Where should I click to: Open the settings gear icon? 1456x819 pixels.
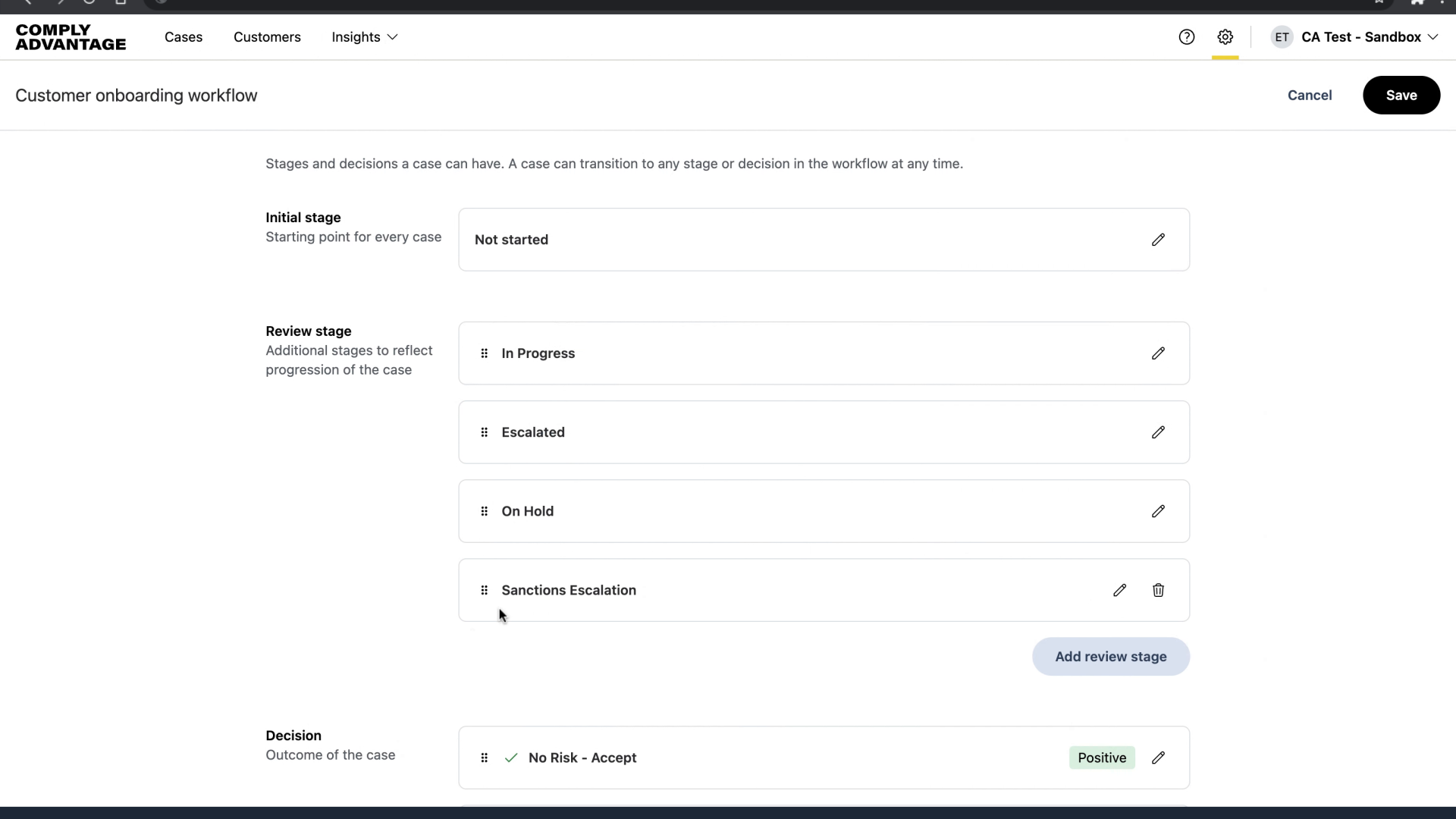coord(1225,37)
